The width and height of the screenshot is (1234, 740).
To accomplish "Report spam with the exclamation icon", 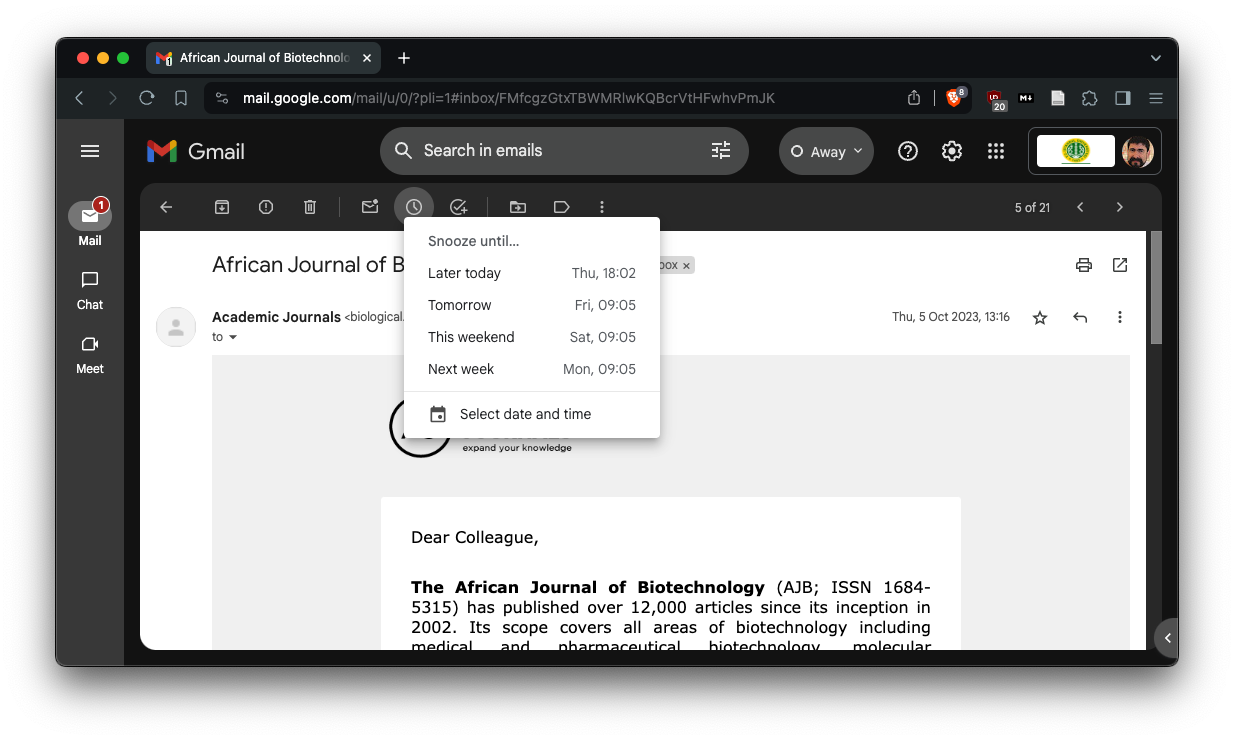I will [266, 207].
